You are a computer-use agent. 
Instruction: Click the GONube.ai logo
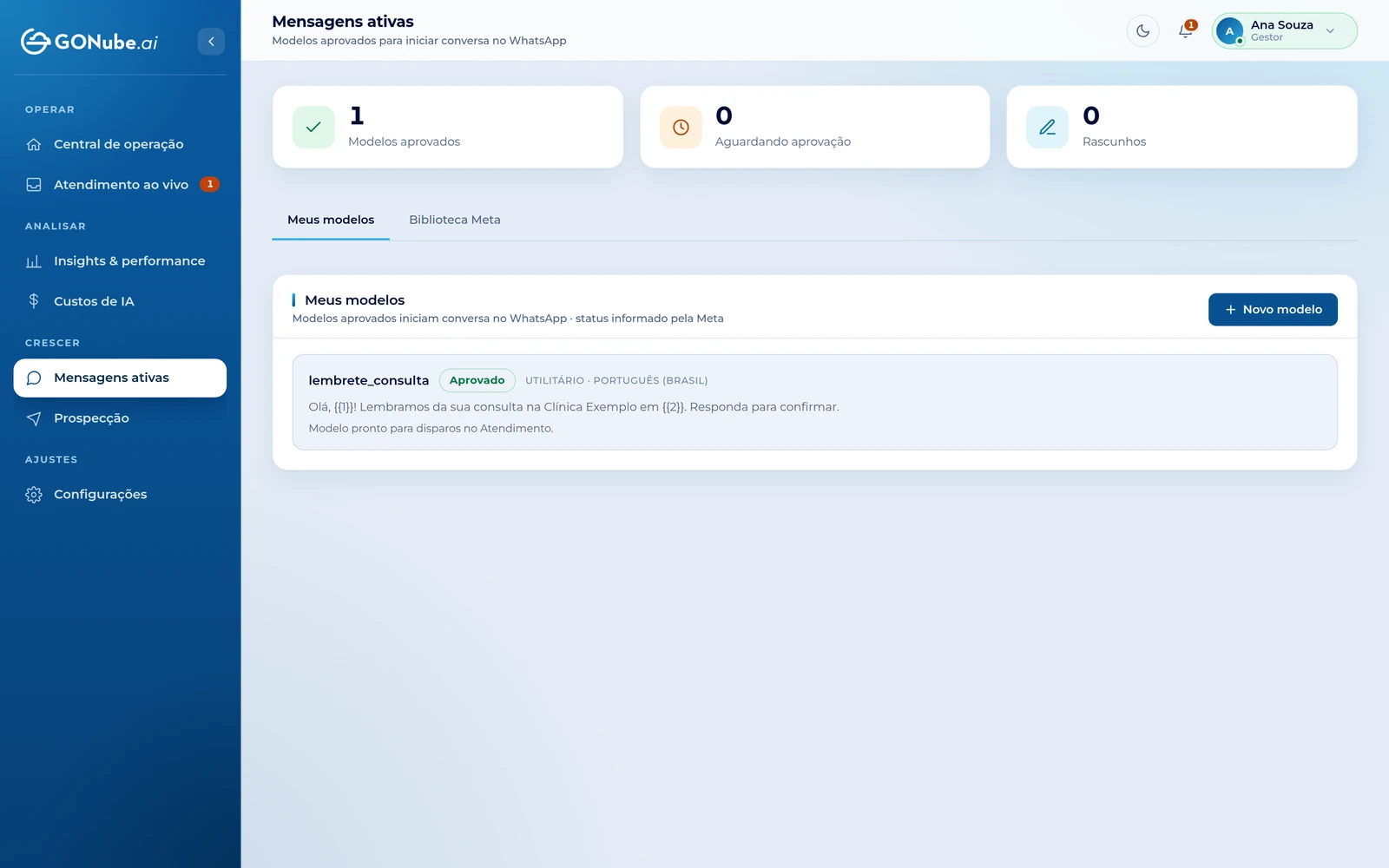[89, 42]
